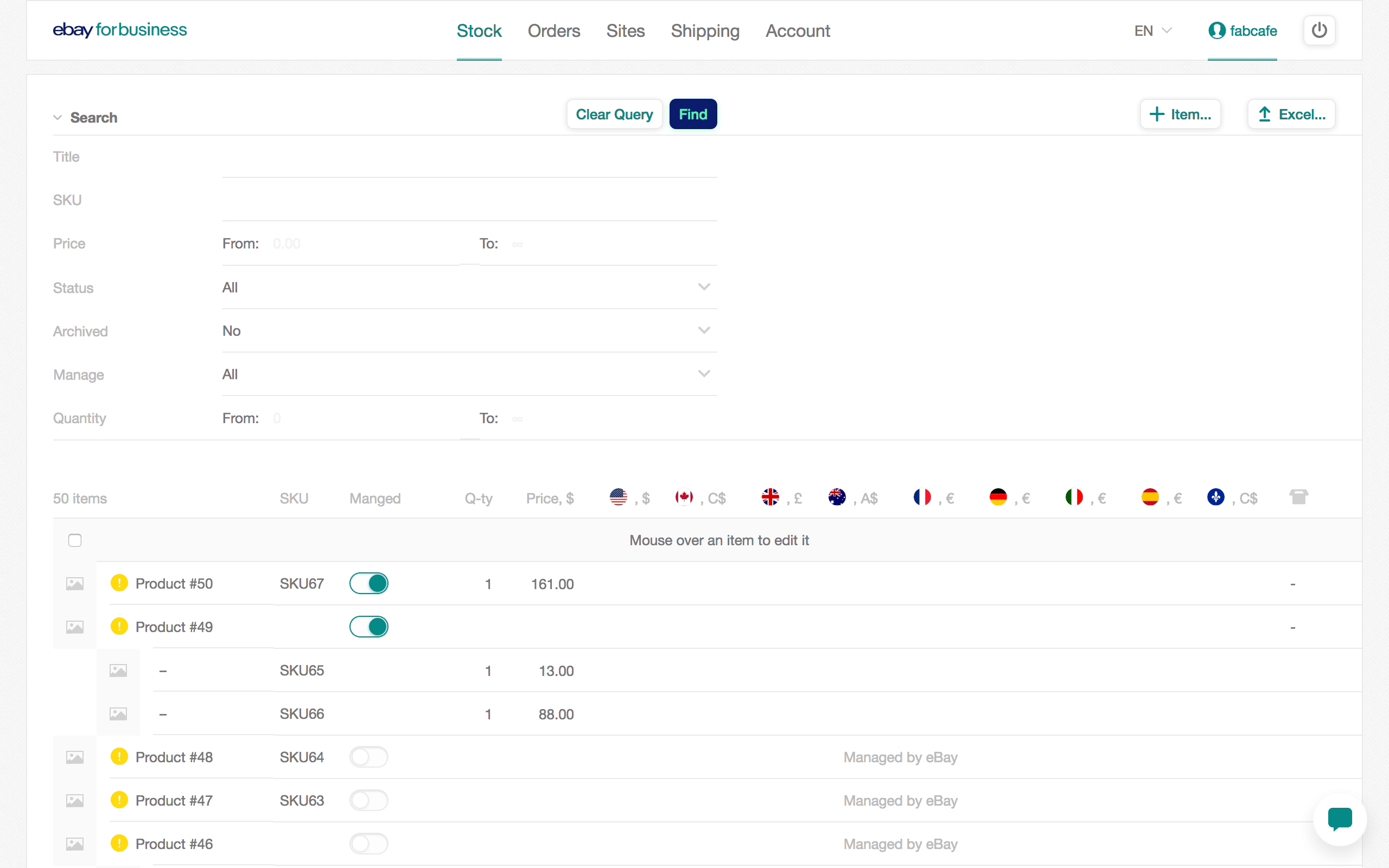Click the US flag dollar column icon
This screenshot has width=1389, height=868.
[618, 497]
